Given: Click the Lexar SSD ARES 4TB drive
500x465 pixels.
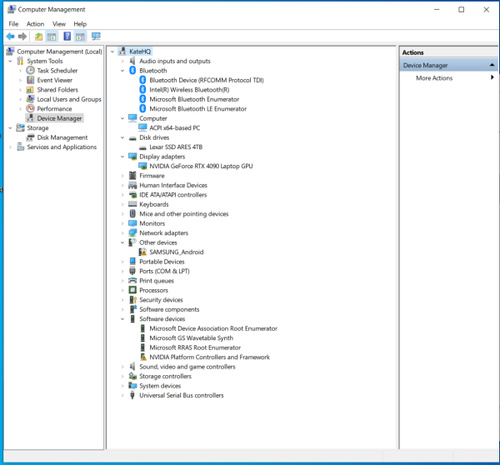Looking at the screenshot, I should [x=176, y=147].
